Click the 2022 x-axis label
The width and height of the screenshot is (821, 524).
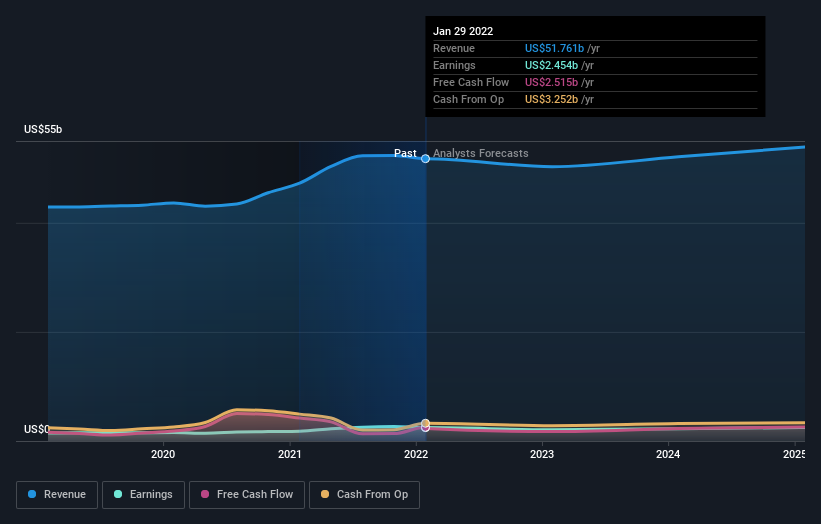pyautogui.click(x=416, y=454)
